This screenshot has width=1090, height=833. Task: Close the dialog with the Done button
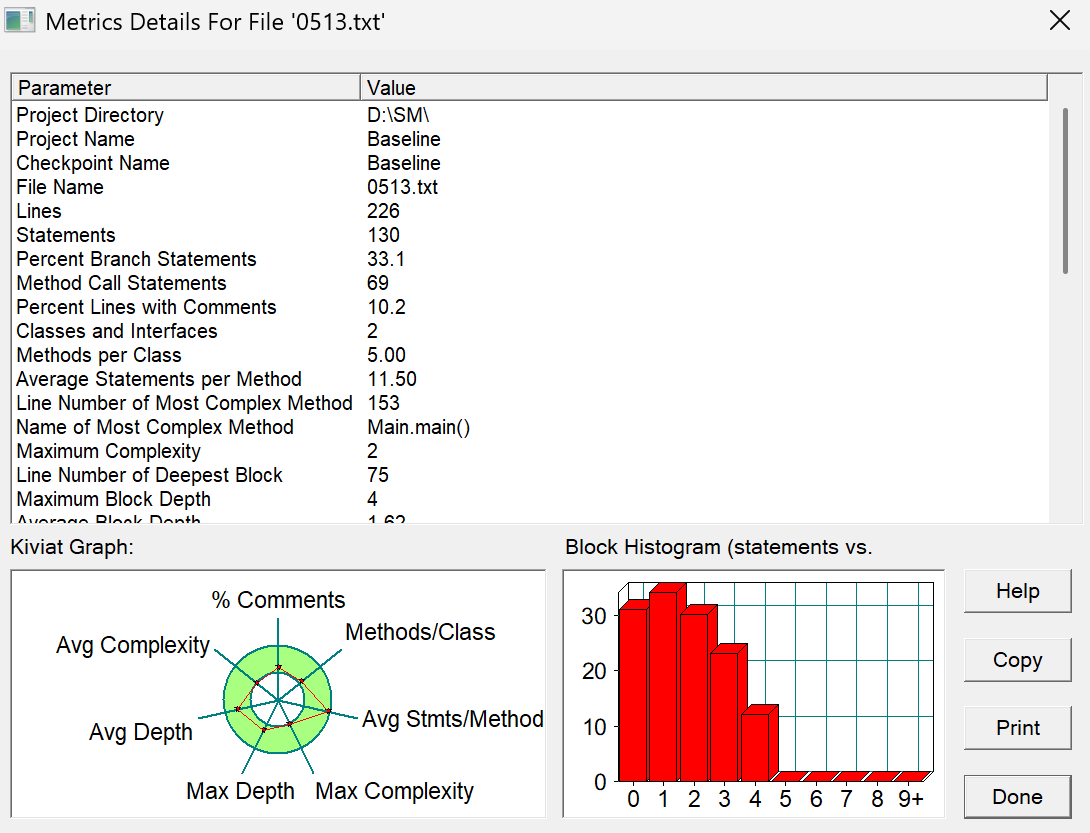click(1018, 797)
